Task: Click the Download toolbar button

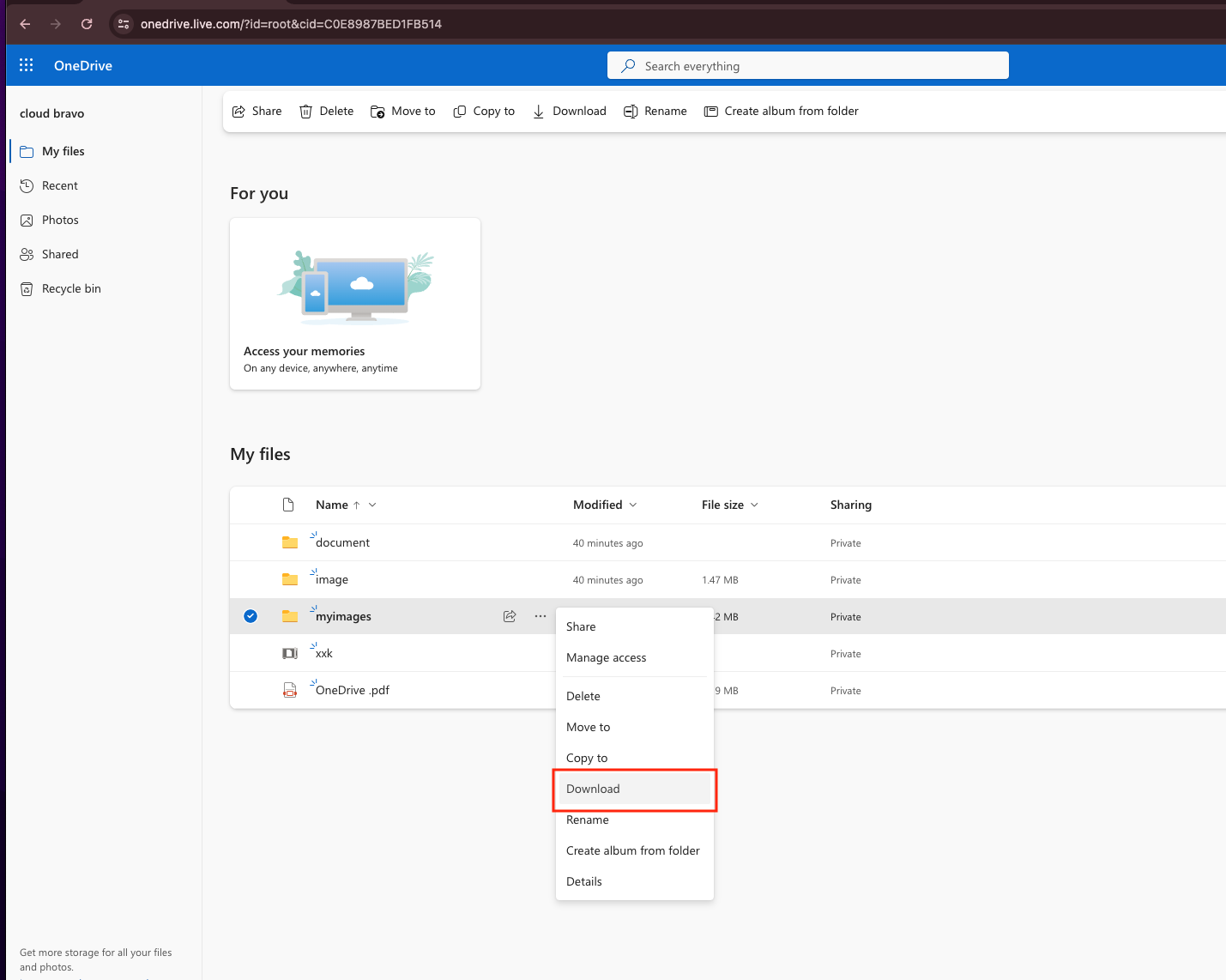Action: (x=570, y=111)
